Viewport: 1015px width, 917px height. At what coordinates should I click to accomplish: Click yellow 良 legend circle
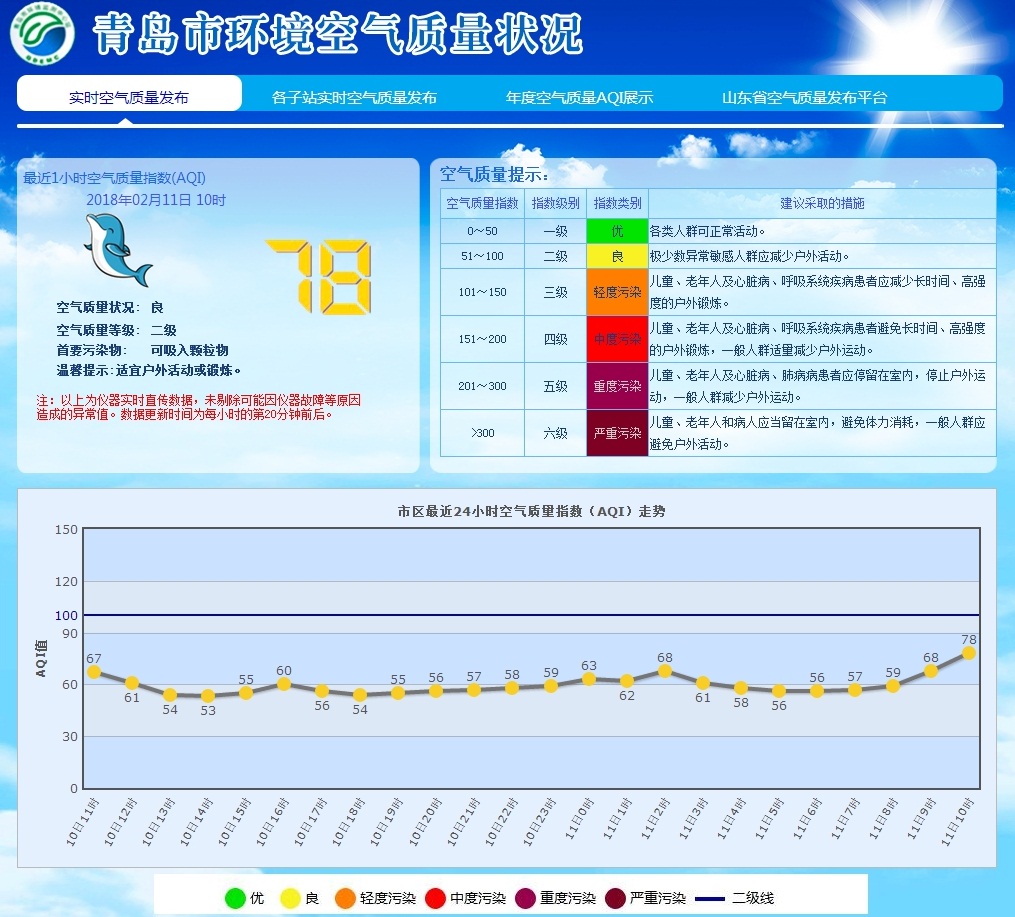290,898
